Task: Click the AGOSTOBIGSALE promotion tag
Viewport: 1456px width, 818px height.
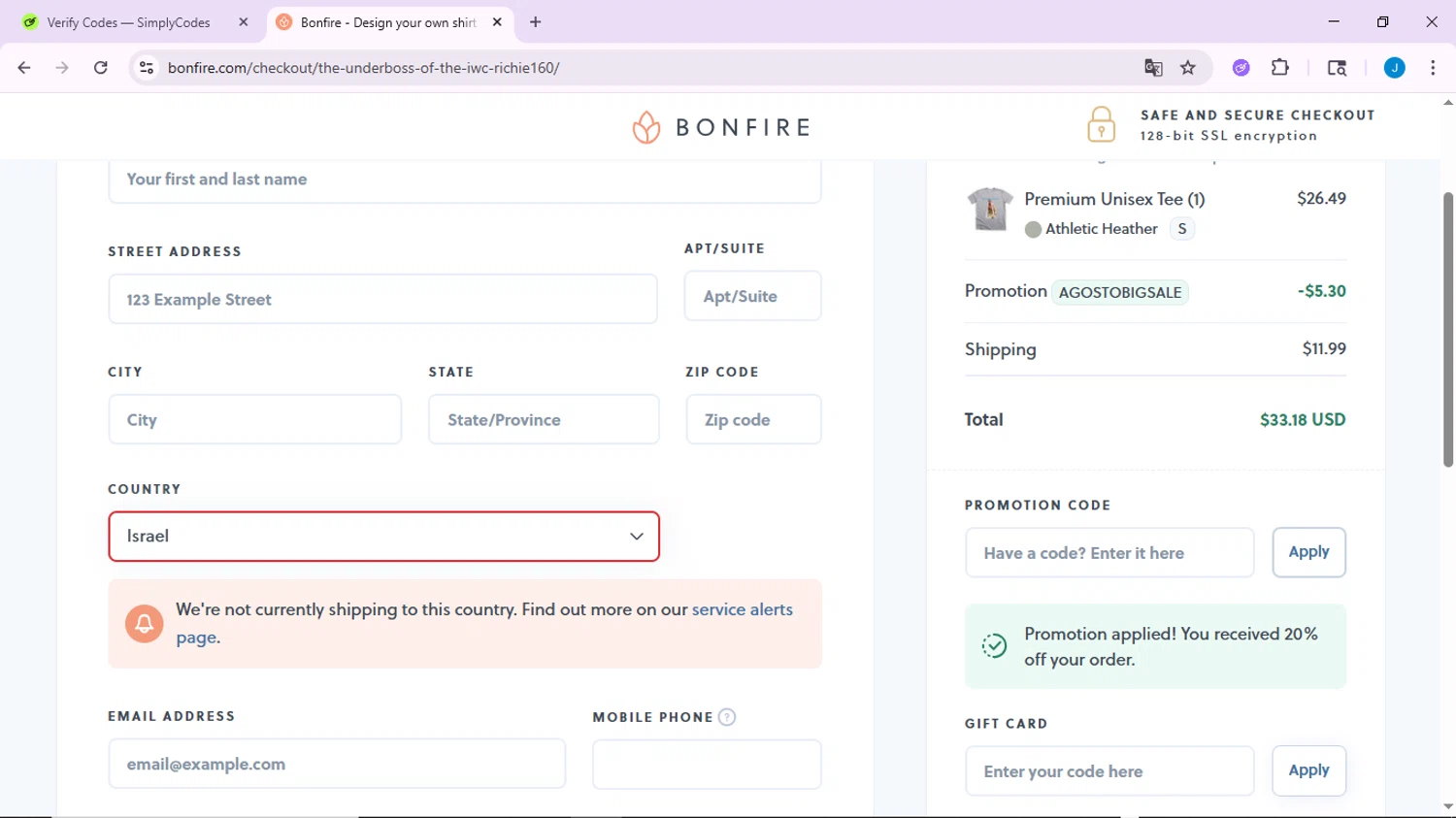Action: (1120, 292)
